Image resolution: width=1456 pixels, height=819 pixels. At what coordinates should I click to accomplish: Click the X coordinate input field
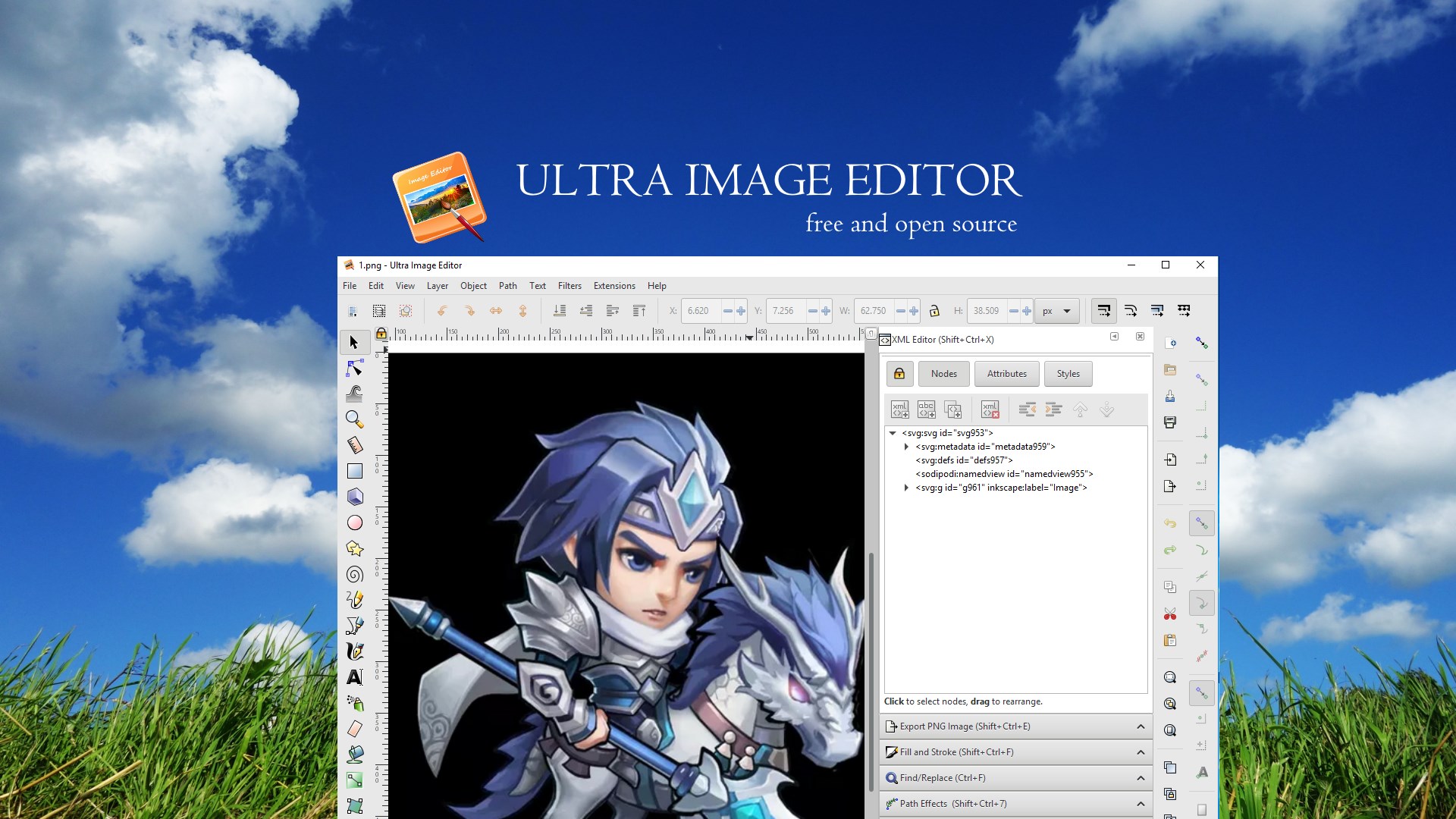(701, 311)
